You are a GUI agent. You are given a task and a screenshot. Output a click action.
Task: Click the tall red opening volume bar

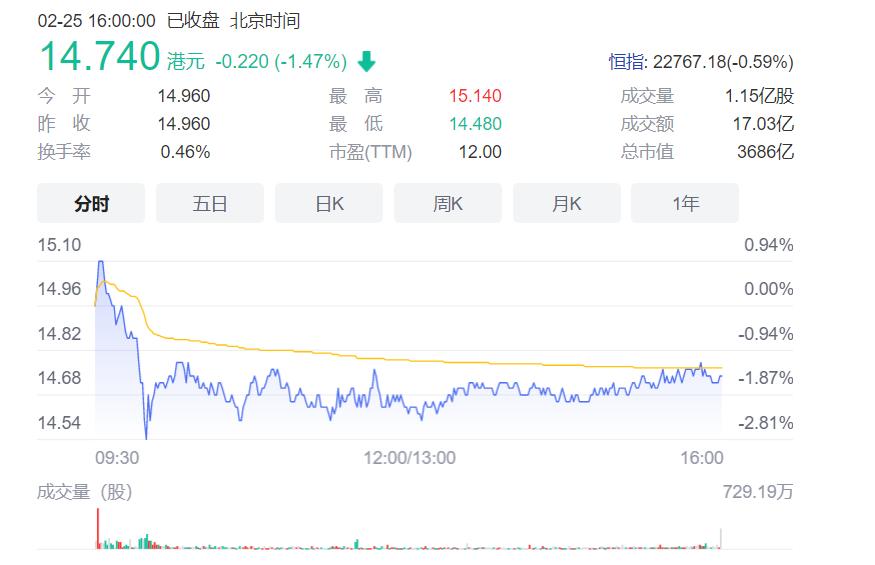tap(98, 529)
